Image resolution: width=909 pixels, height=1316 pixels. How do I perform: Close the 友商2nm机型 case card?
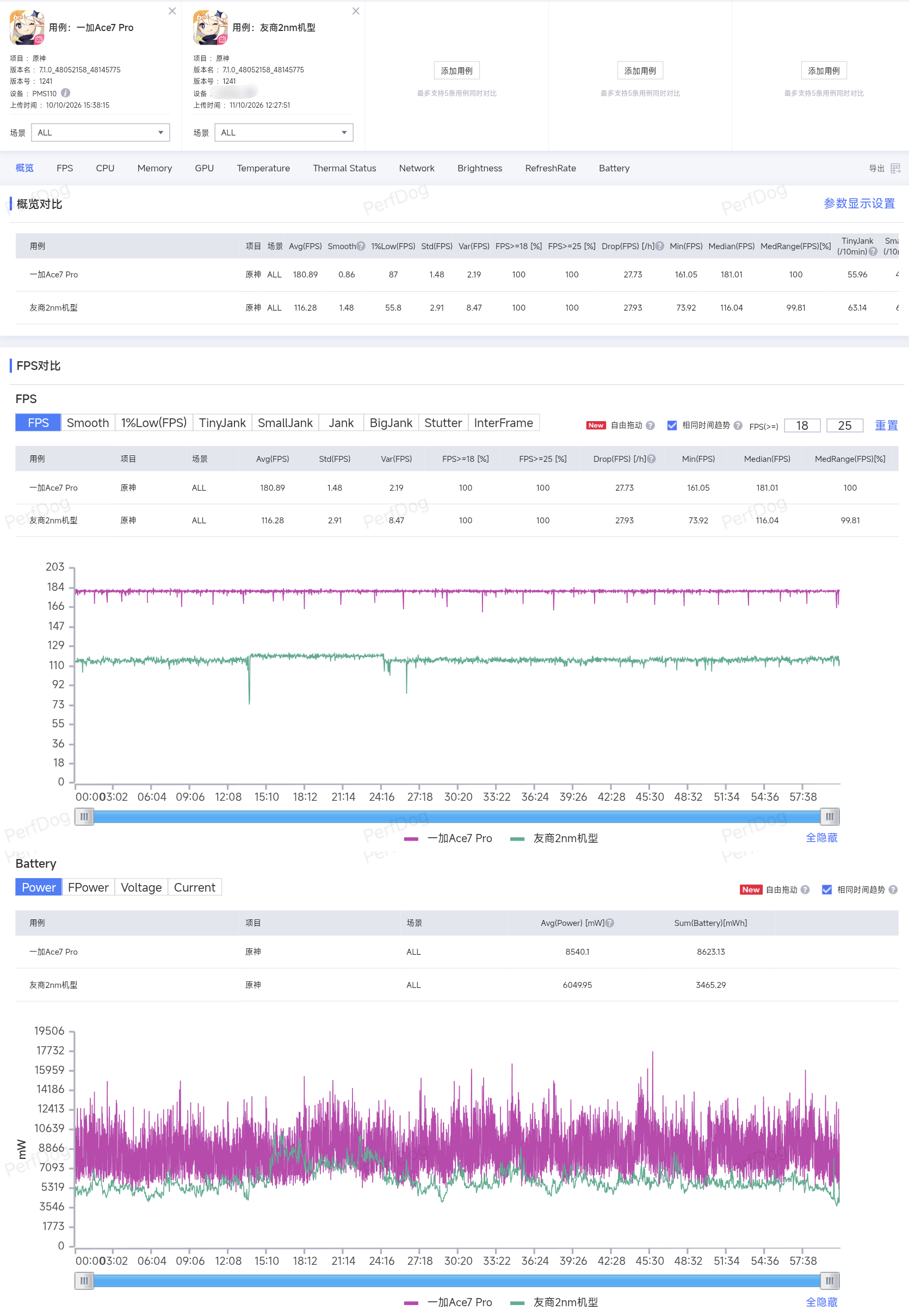click(x=355, y=11)
